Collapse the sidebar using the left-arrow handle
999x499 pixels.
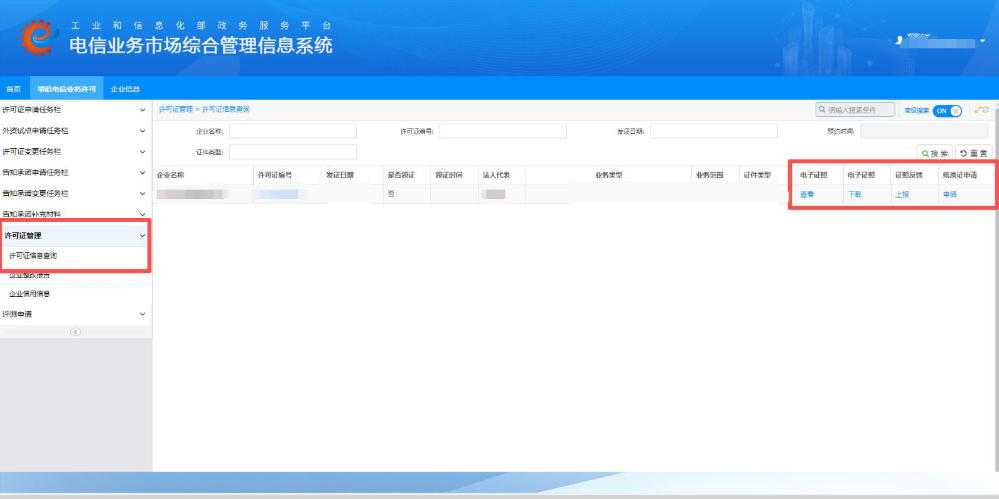pyautogui.click(x=76, y=332)
